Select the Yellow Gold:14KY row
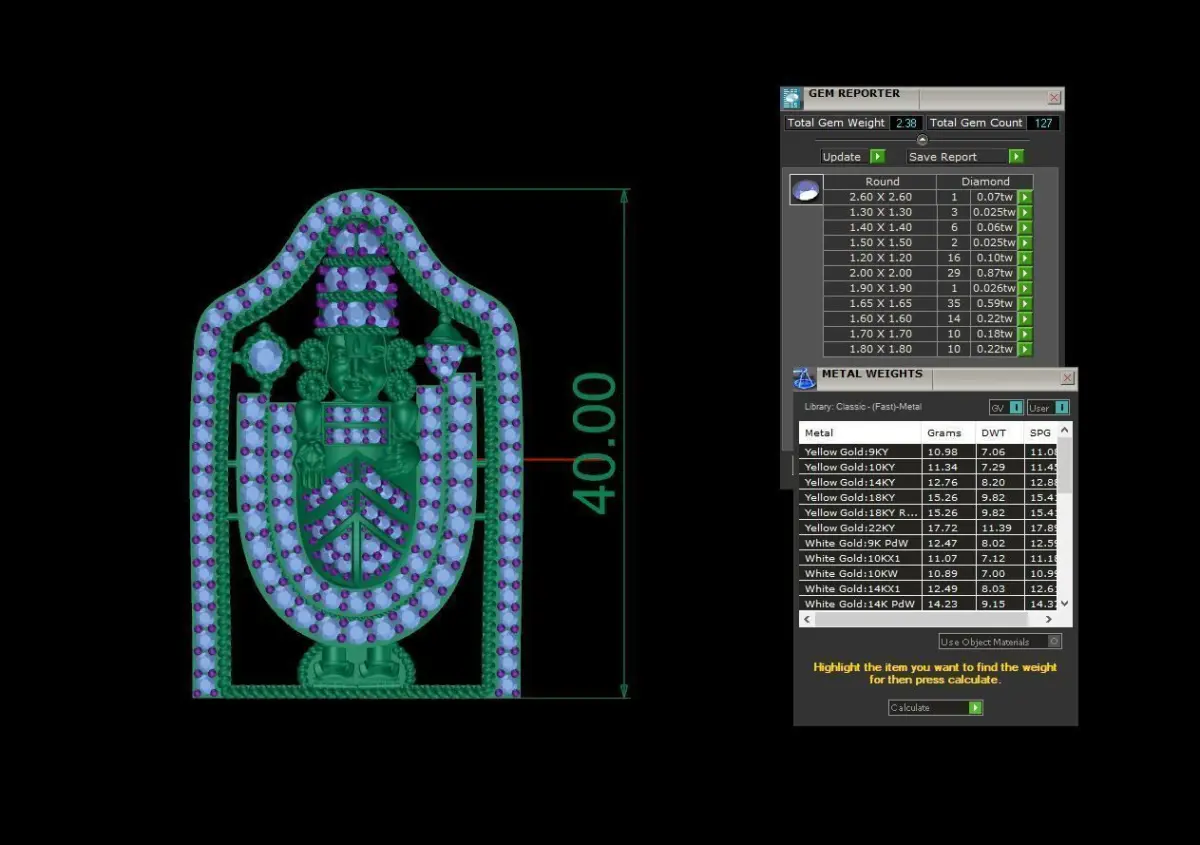This screenshot has width=1200, height=845. [x=928, y=482]
